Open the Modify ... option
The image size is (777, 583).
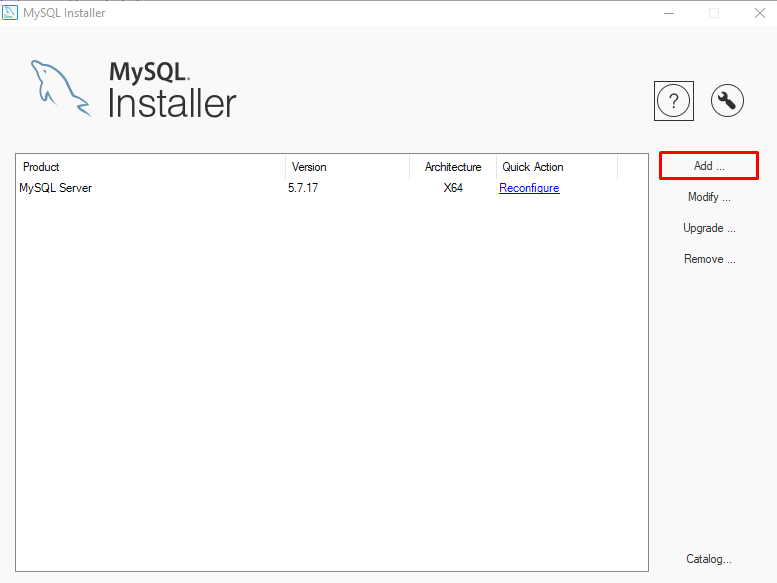[x=709, y=197]
